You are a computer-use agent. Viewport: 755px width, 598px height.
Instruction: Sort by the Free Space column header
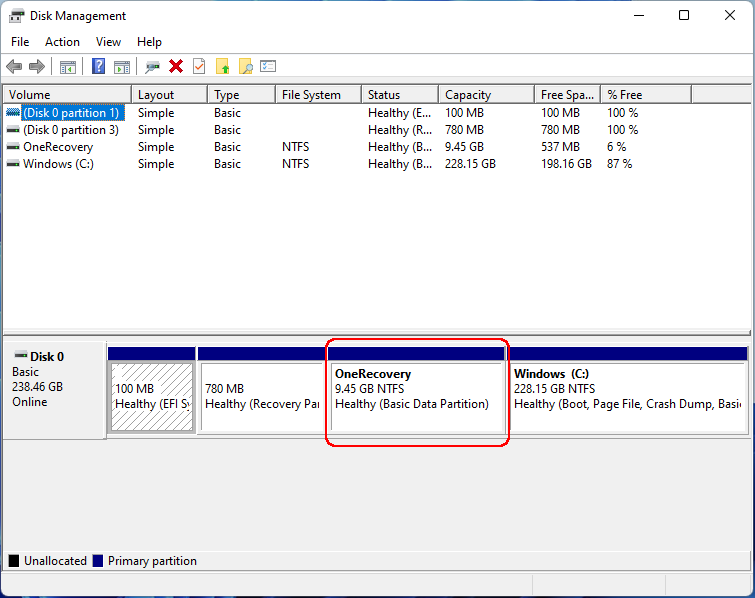(x=568, y=94)
